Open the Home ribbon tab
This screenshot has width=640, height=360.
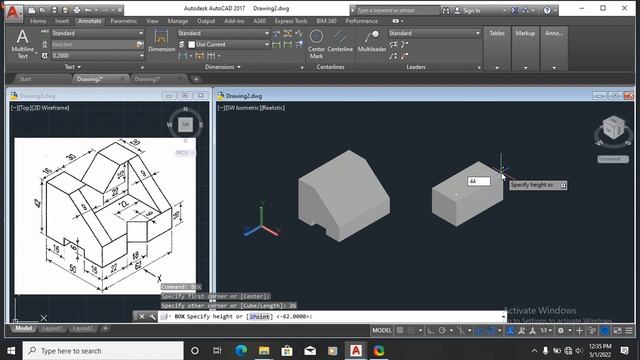click(38, 21)
